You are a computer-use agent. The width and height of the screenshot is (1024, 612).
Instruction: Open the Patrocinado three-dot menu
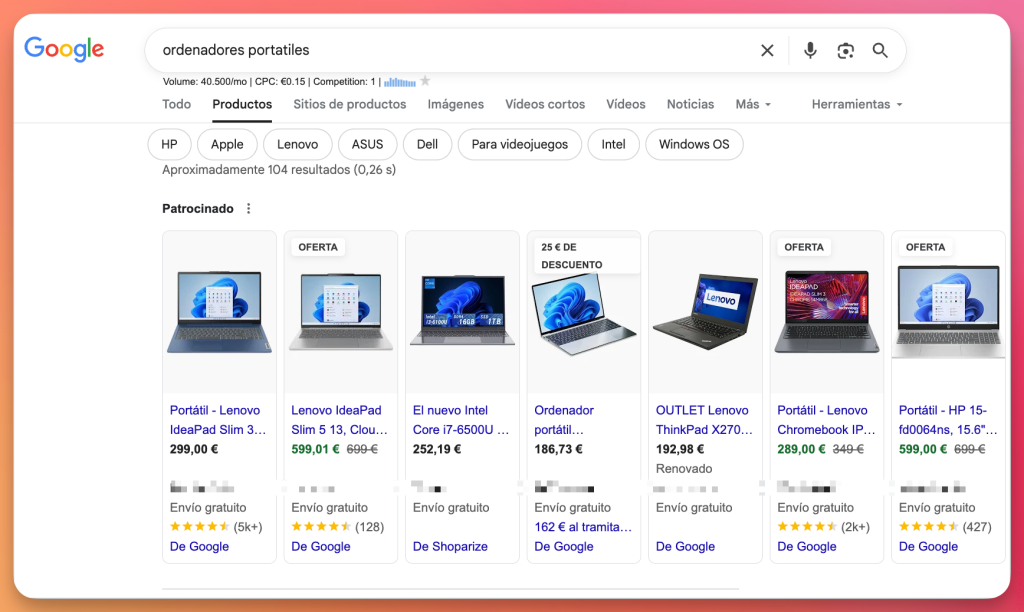click(248, 208)
